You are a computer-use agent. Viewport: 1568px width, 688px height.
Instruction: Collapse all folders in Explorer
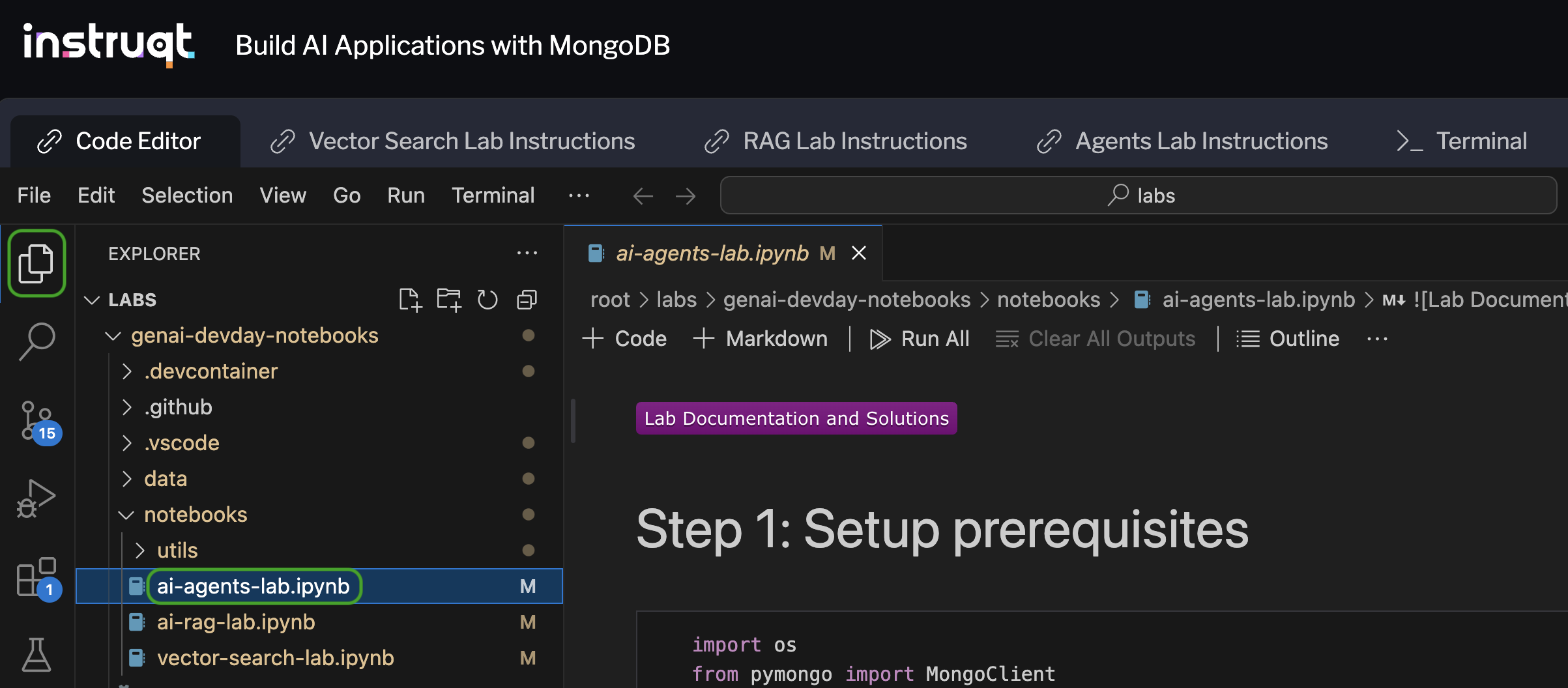click(x=527, y=300)
